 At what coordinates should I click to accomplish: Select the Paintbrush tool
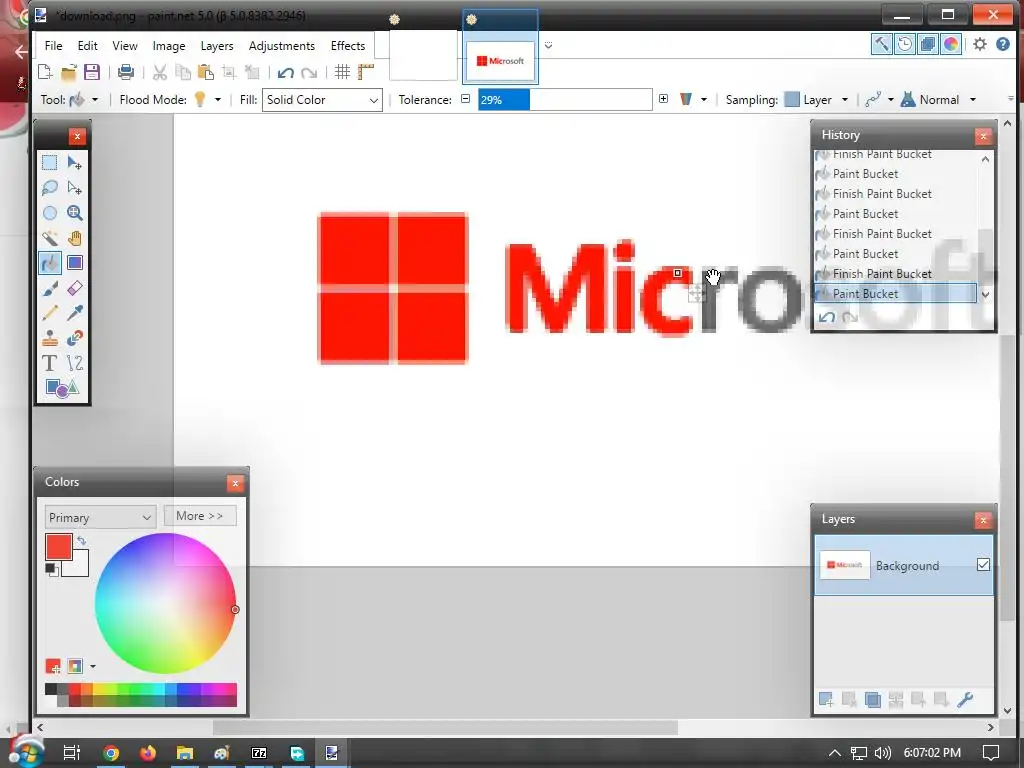click(50, 288)
